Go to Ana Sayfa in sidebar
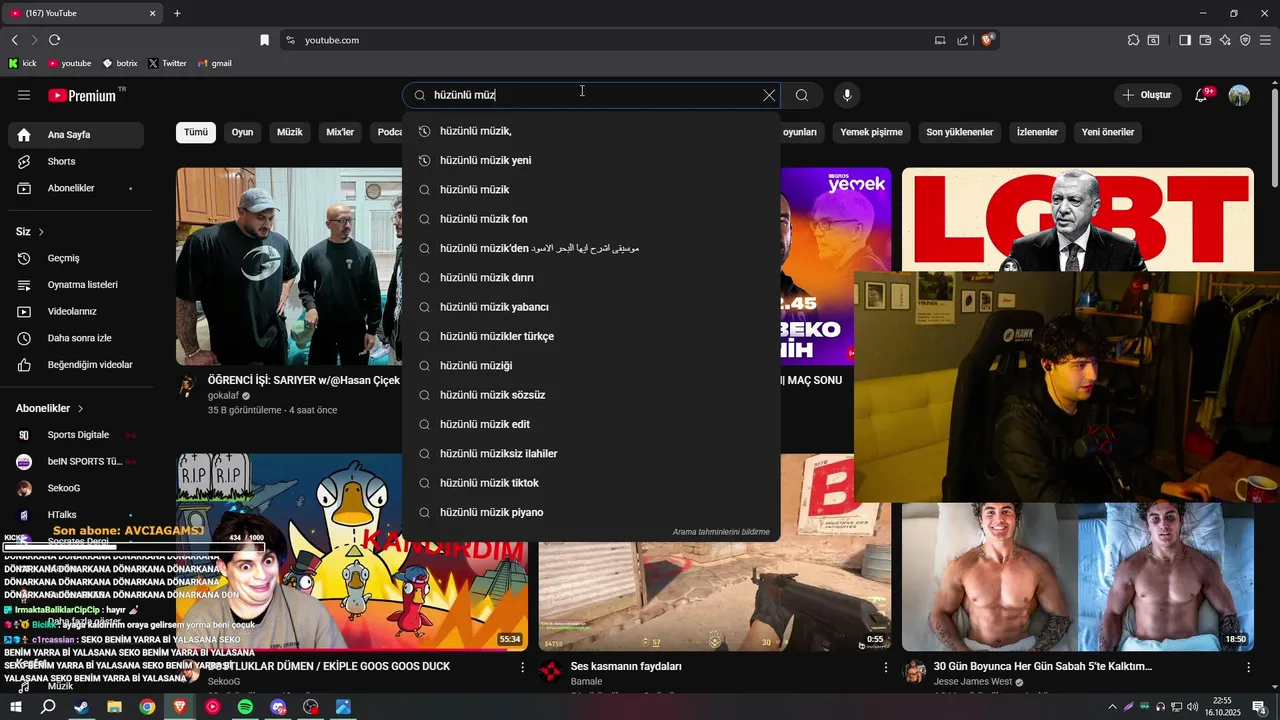 click(x=76, y=135)
